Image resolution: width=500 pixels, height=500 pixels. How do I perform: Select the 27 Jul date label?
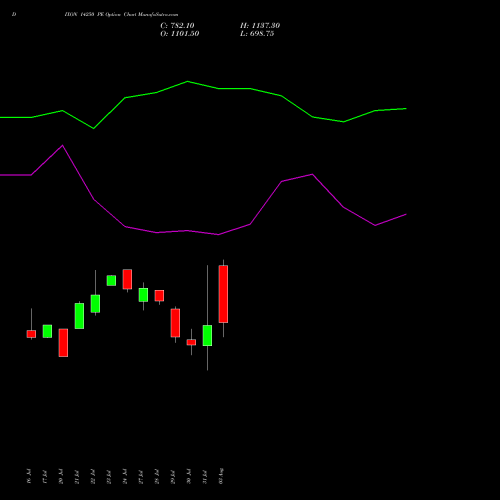pos(141,476)
